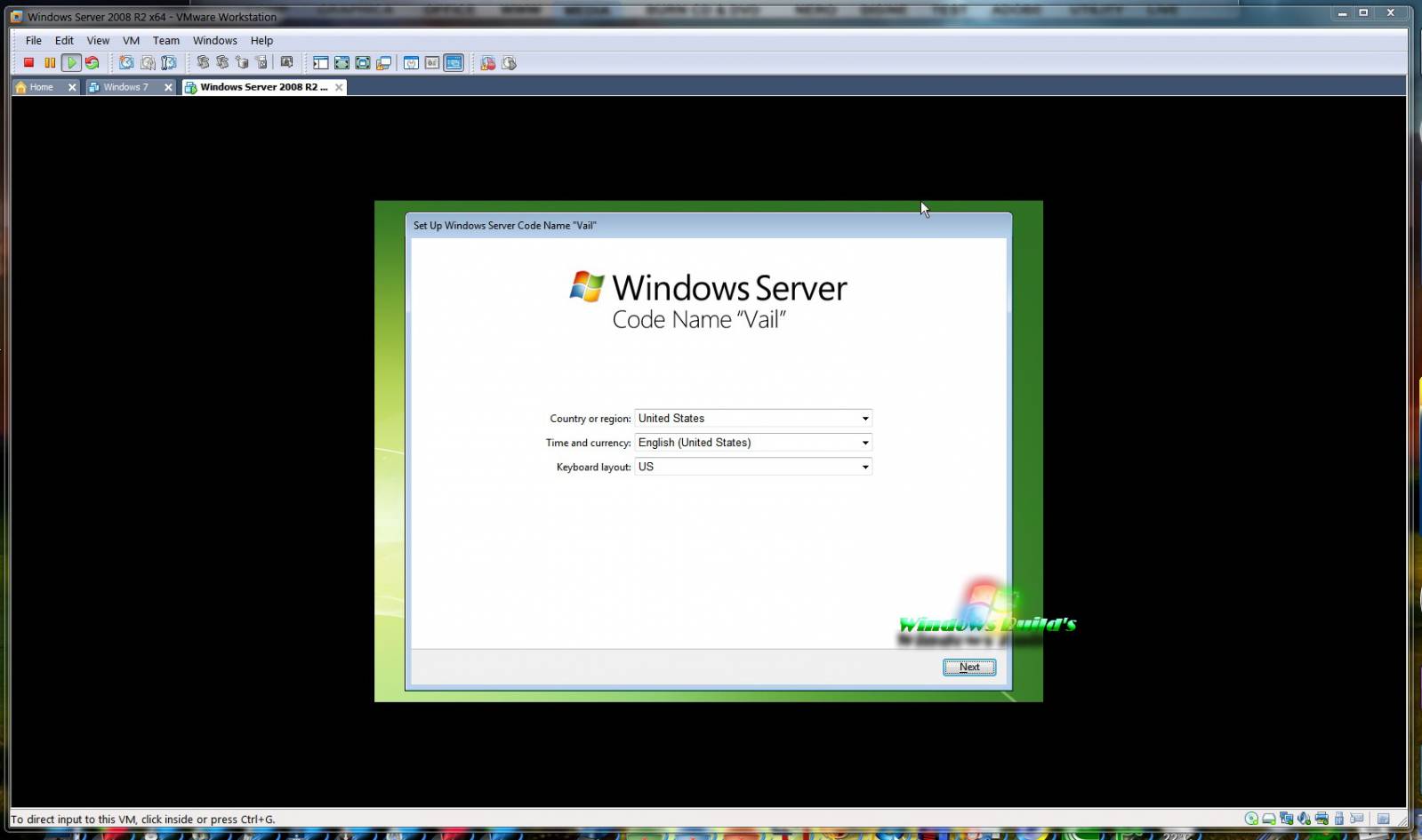
Task: Close the Home tab
Action: click(72, 87)
